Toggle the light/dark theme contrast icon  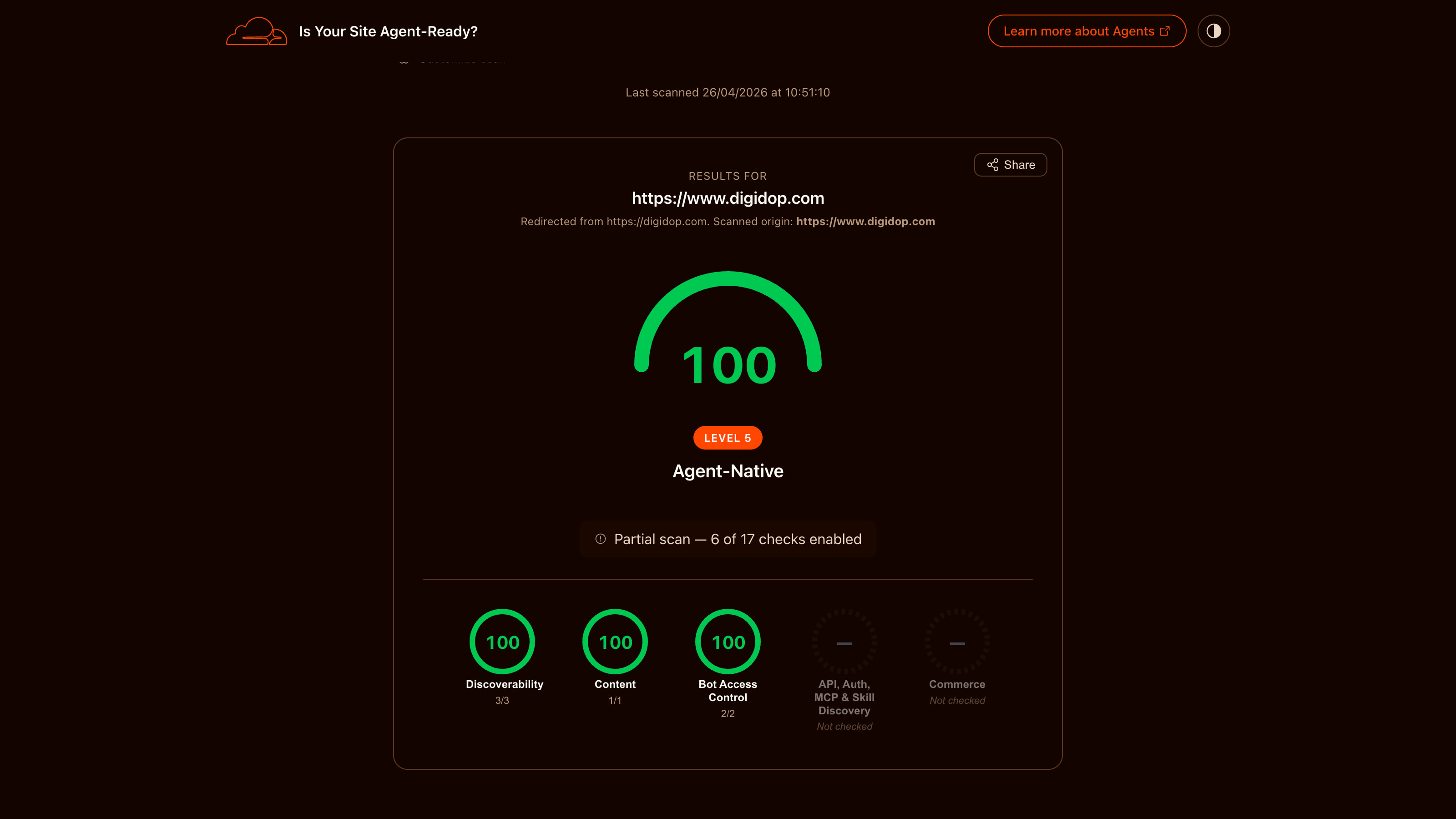1213,30
